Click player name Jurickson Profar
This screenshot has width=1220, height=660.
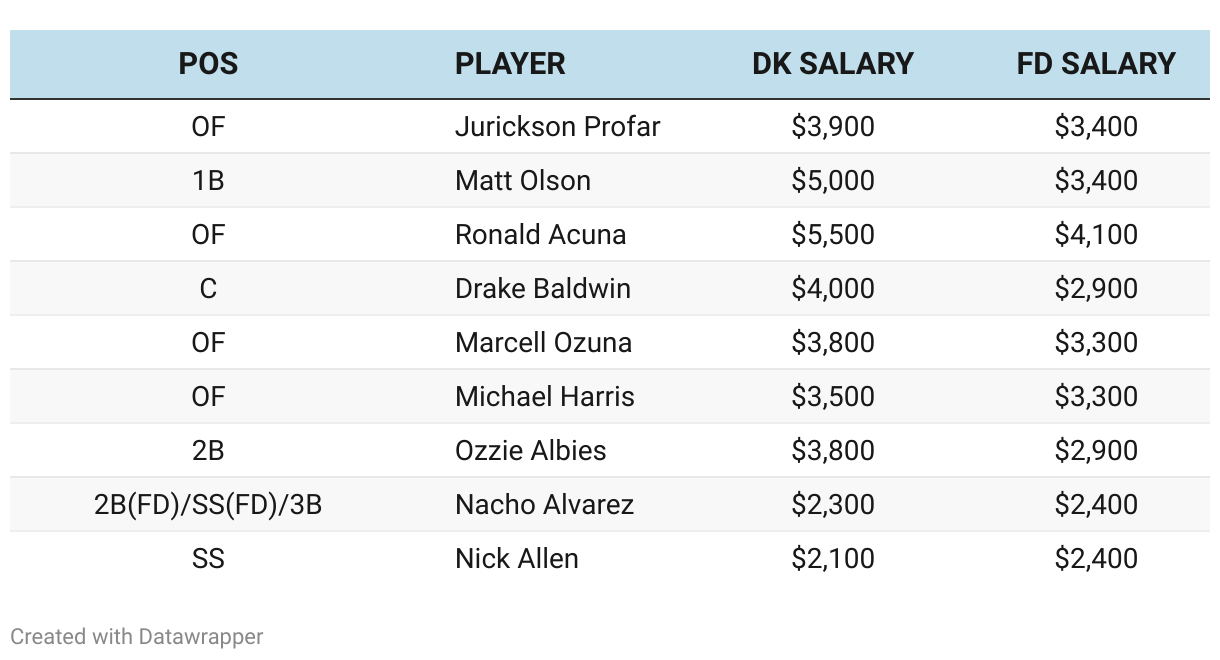click(557, 127)
